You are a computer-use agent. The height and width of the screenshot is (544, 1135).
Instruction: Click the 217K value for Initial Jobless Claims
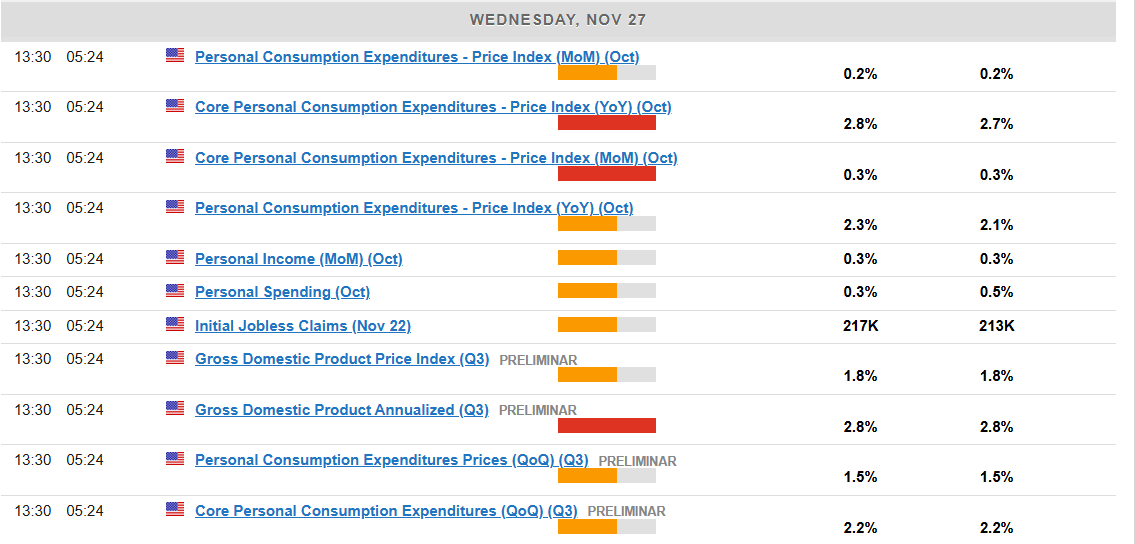860,326
